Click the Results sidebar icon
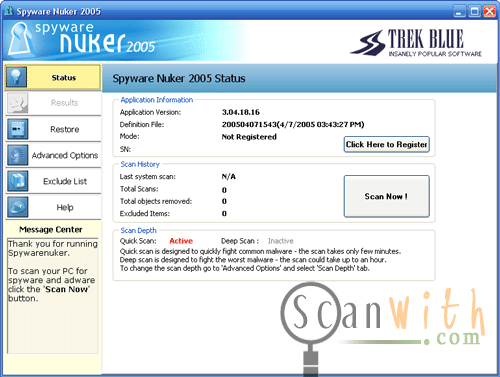 coord(18,103)
